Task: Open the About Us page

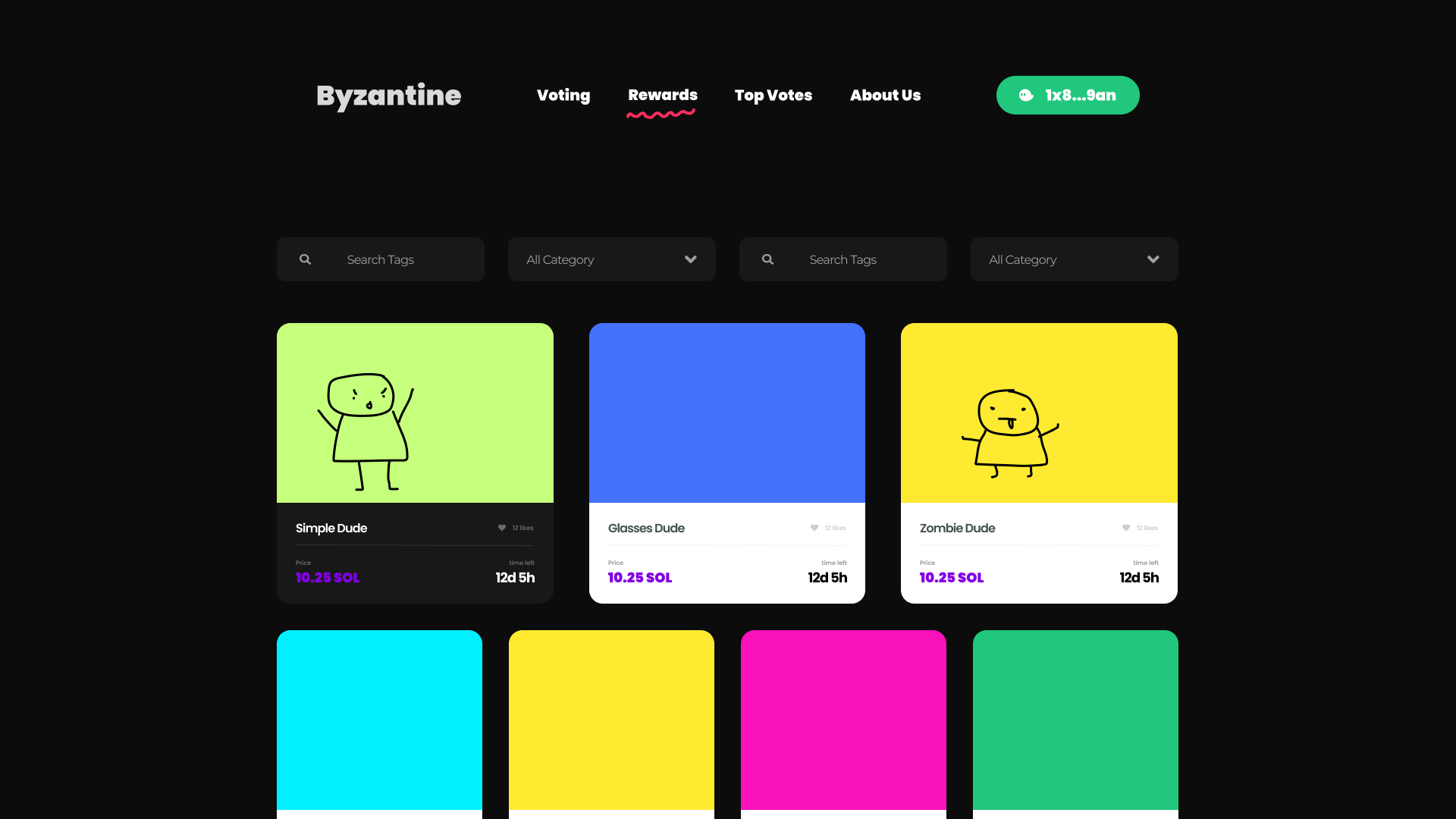Action: pyautogui.click(x=885, y=96)
